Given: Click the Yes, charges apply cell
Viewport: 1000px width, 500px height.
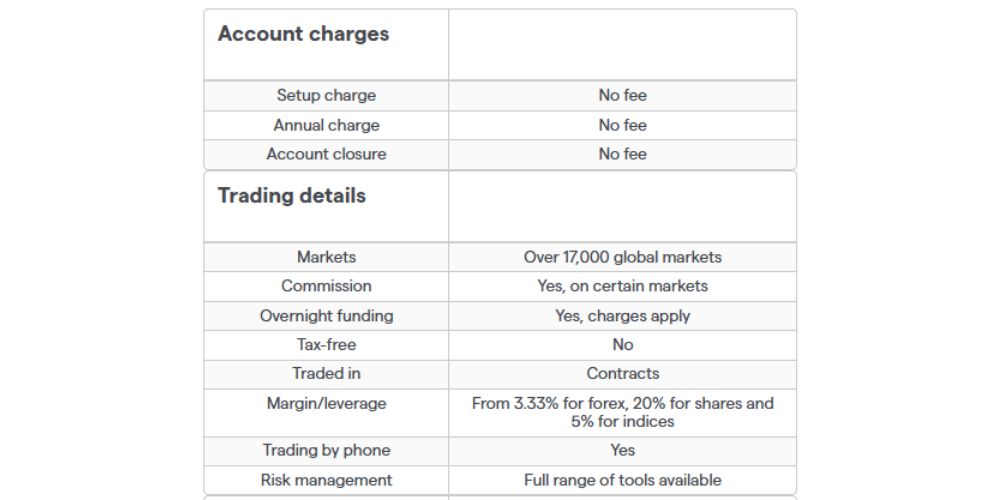Looking at the screenshot, I should 622,316.
